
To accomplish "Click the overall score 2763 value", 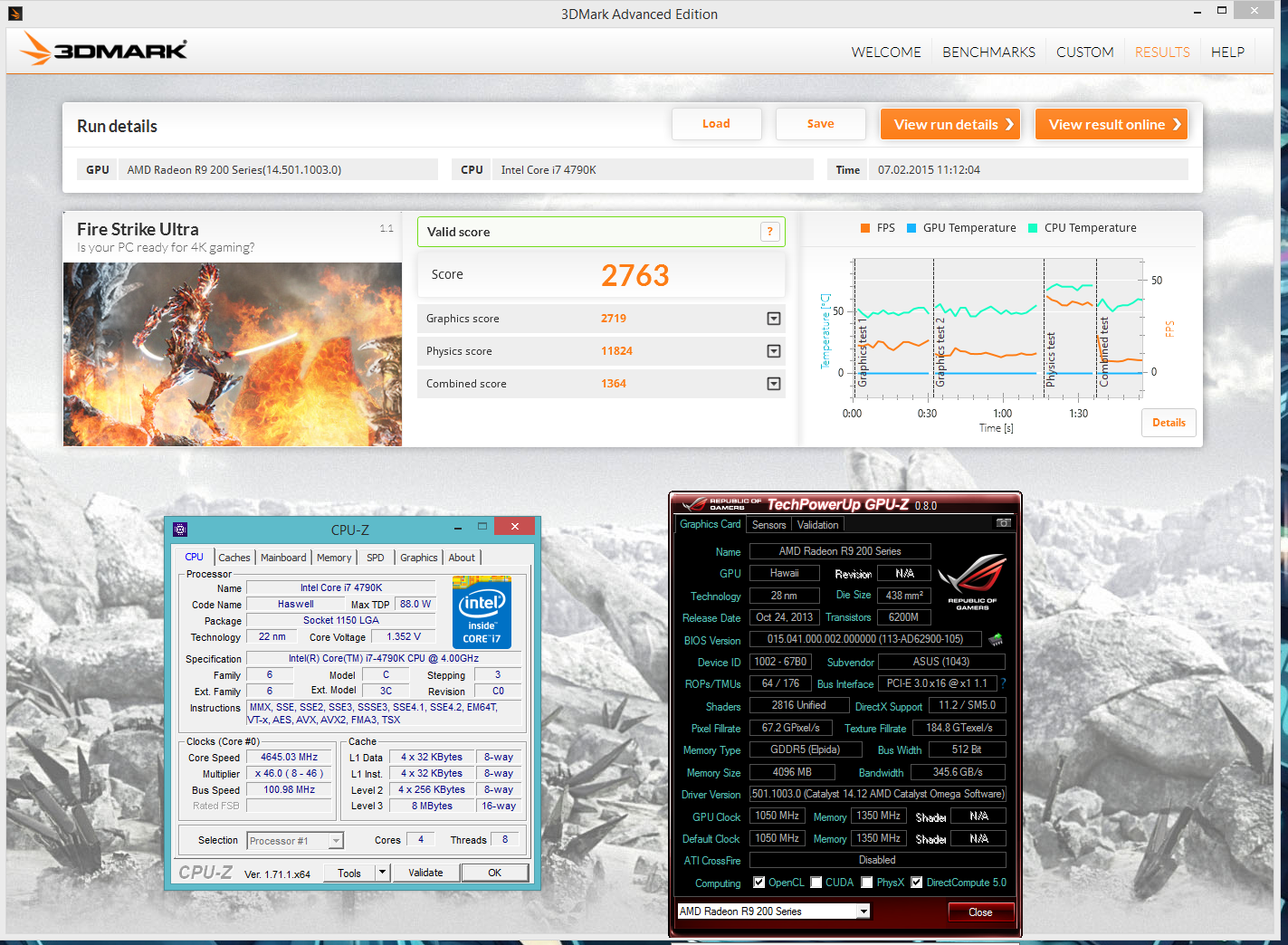I will coord(635,275).
